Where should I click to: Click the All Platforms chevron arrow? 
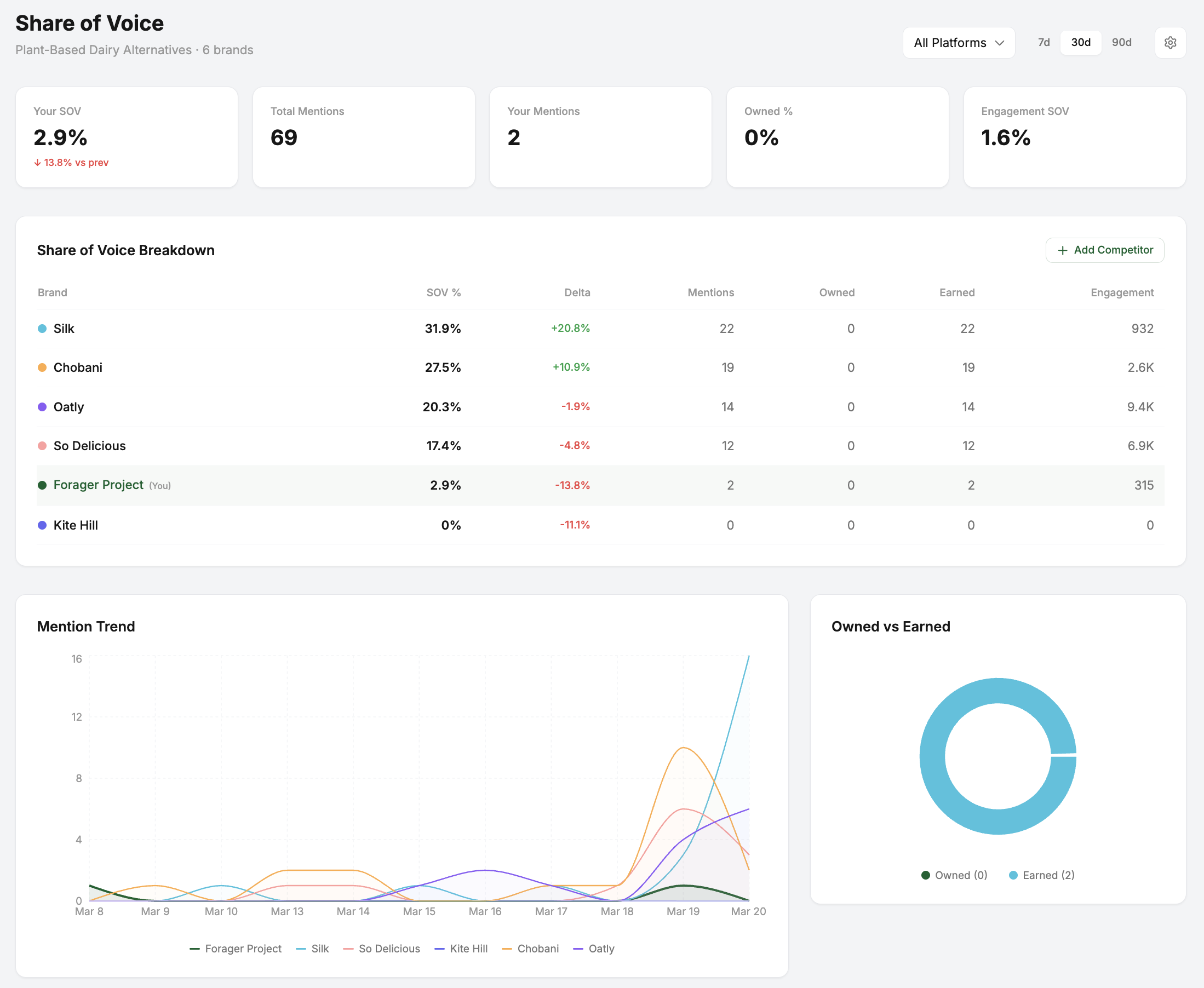(x=999, y=43)
